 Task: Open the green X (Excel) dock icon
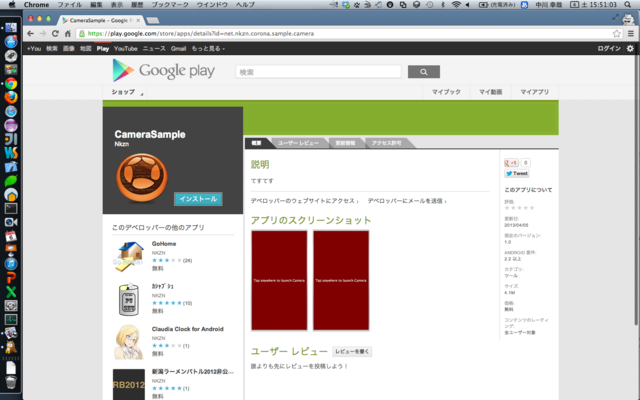tap(11, 291)
